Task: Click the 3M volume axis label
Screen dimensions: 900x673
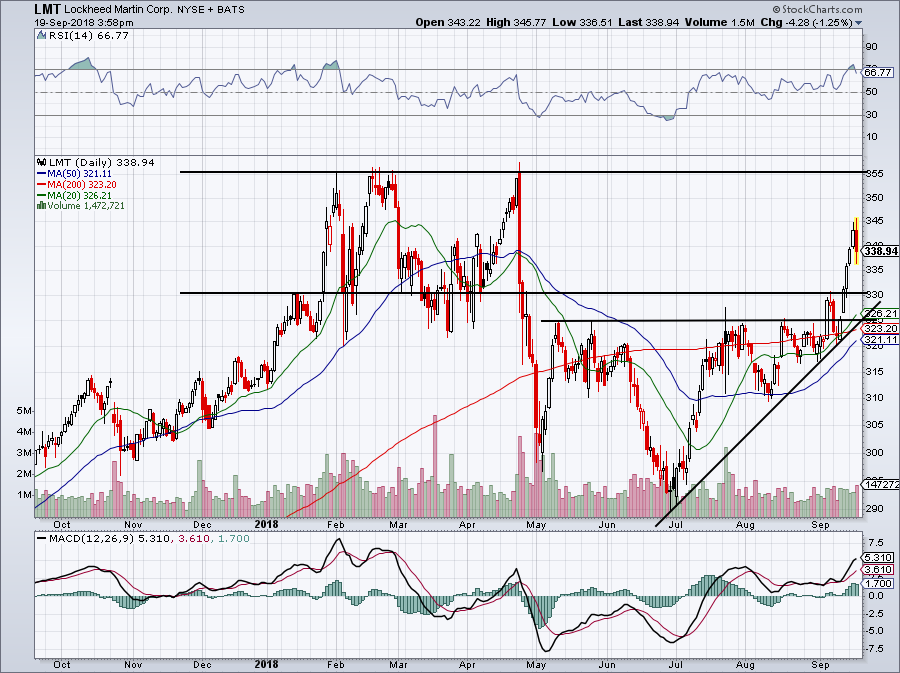Action: (x=25, y=453)
